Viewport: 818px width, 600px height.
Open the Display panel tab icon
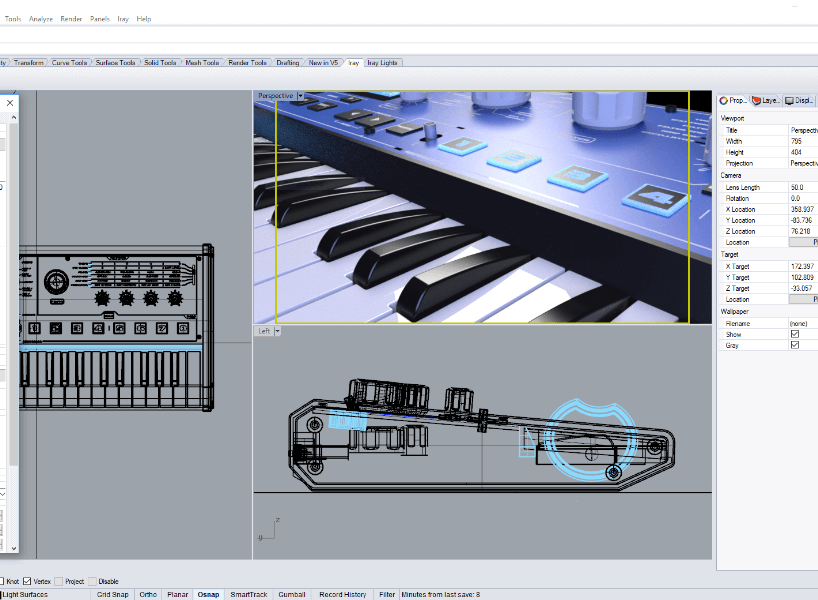coord(789,100)
